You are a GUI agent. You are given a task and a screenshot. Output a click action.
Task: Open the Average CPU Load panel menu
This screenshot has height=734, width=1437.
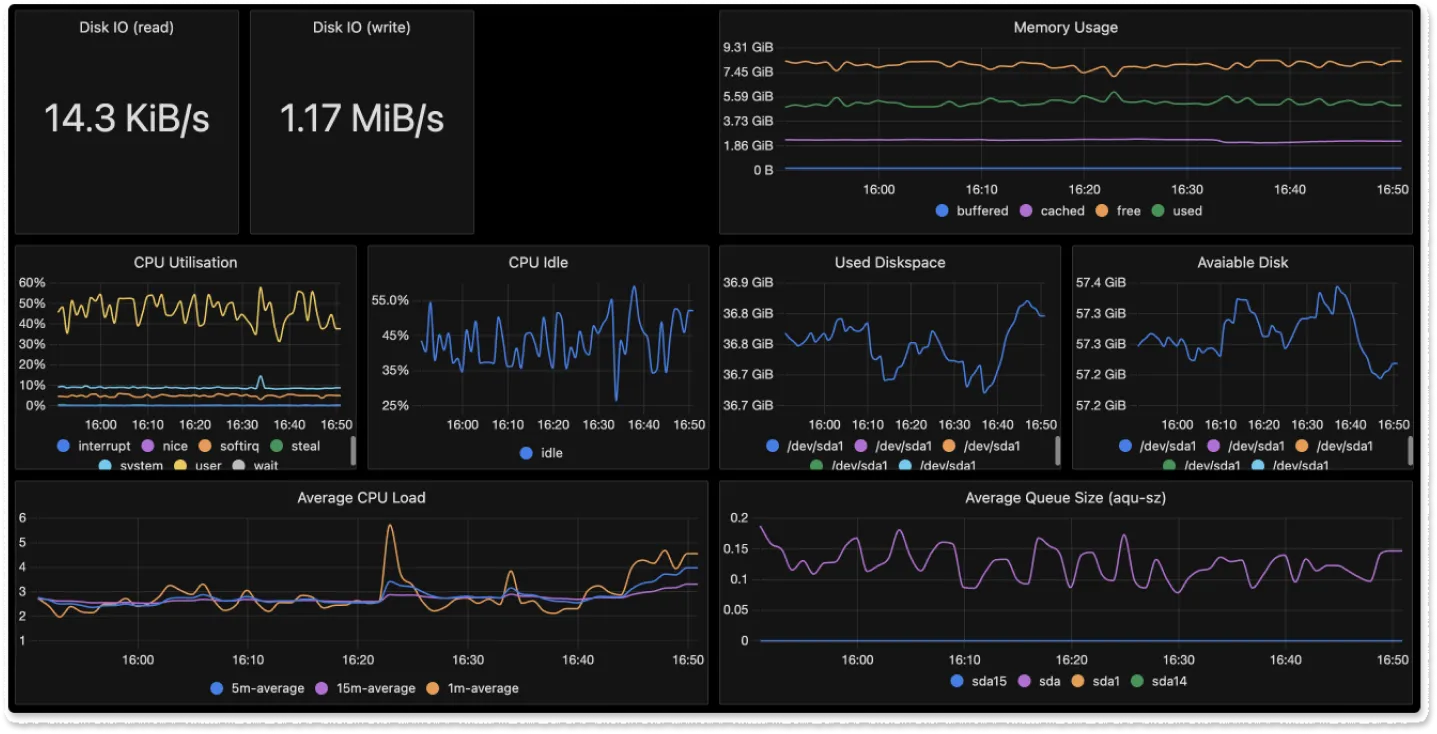point(361,497)
